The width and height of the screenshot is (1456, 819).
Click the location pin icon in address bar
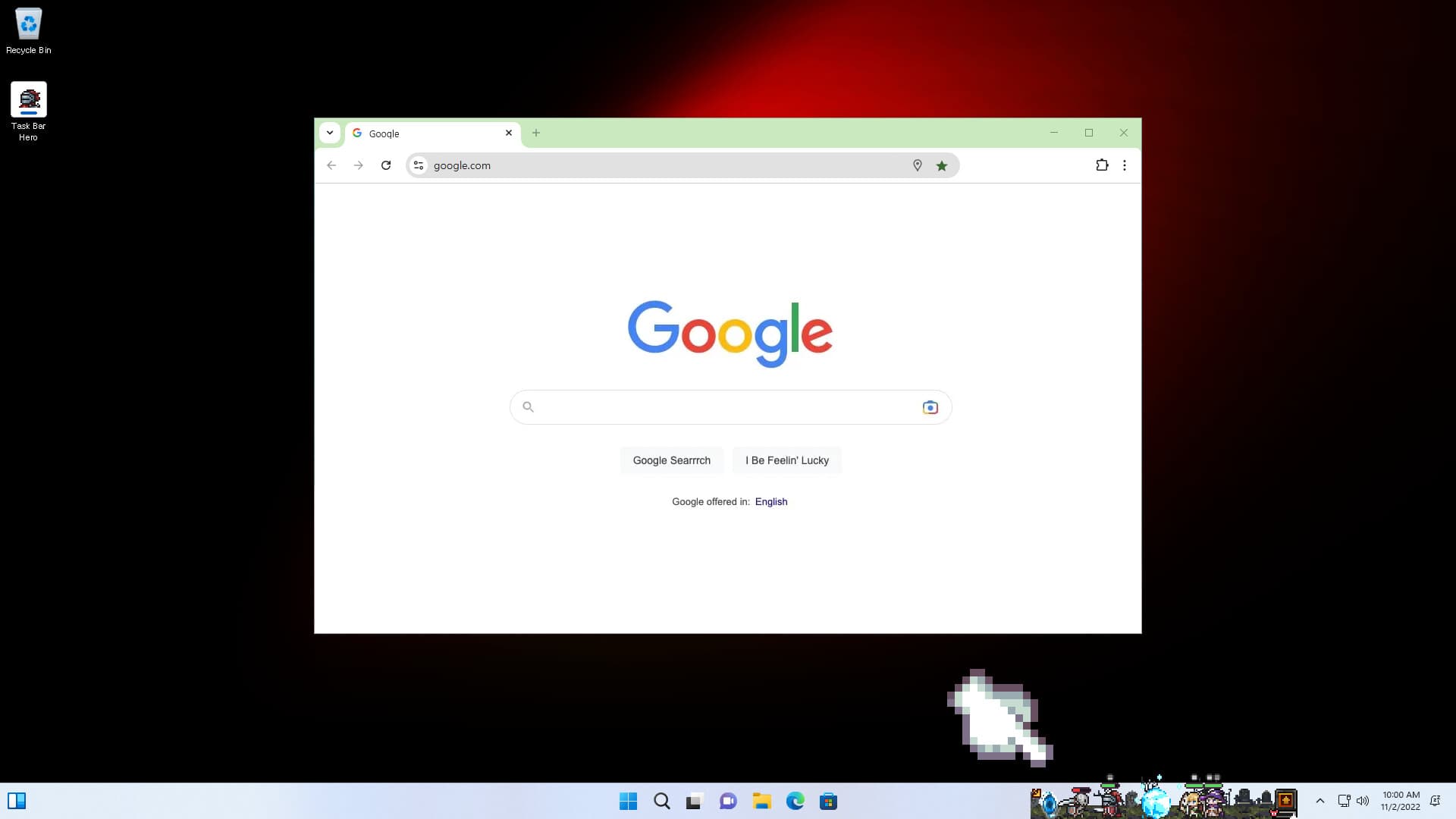(x=917, y=165)
